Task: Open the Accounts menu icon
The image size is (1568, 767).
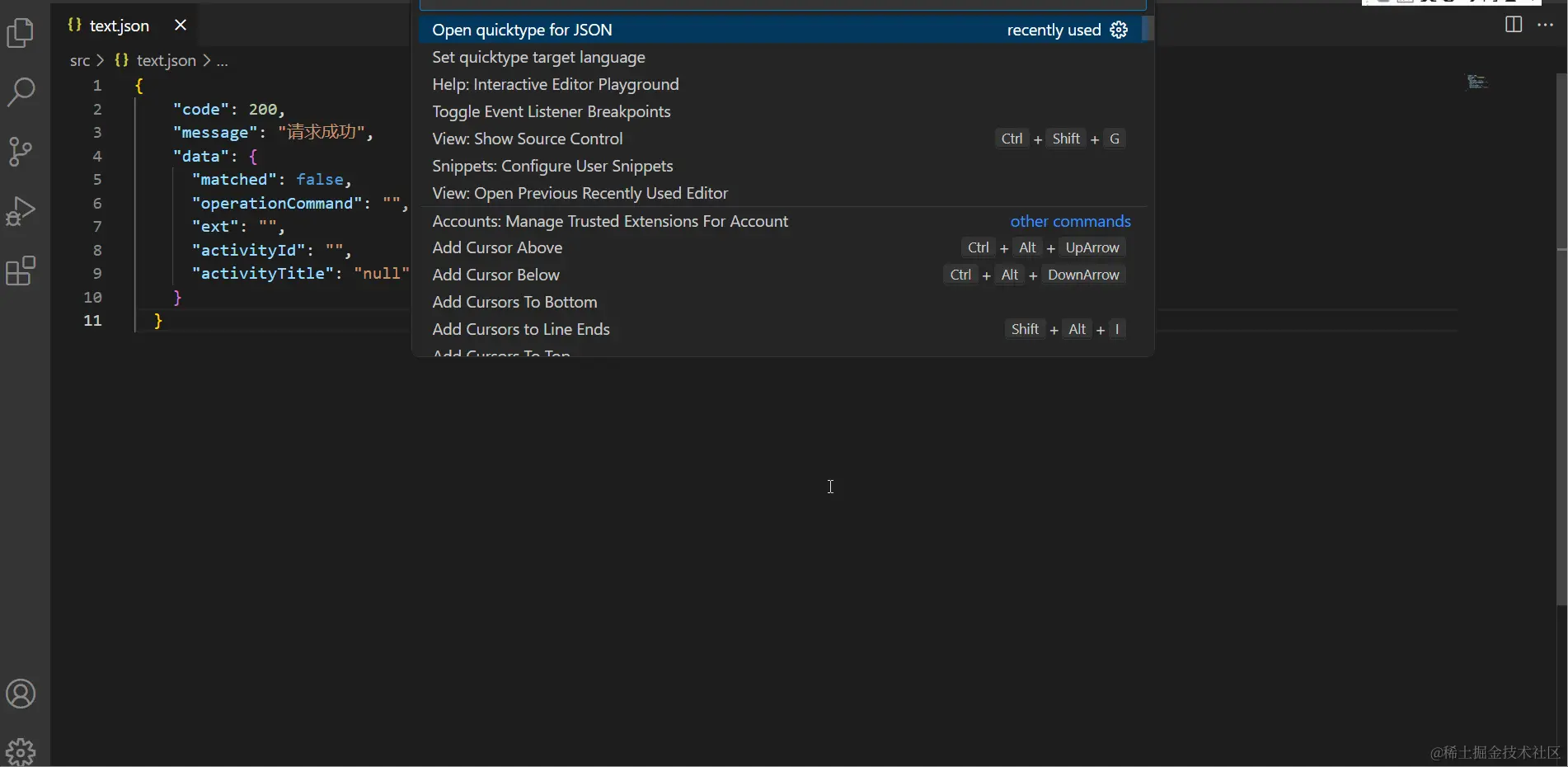Action: coord(21,694)
